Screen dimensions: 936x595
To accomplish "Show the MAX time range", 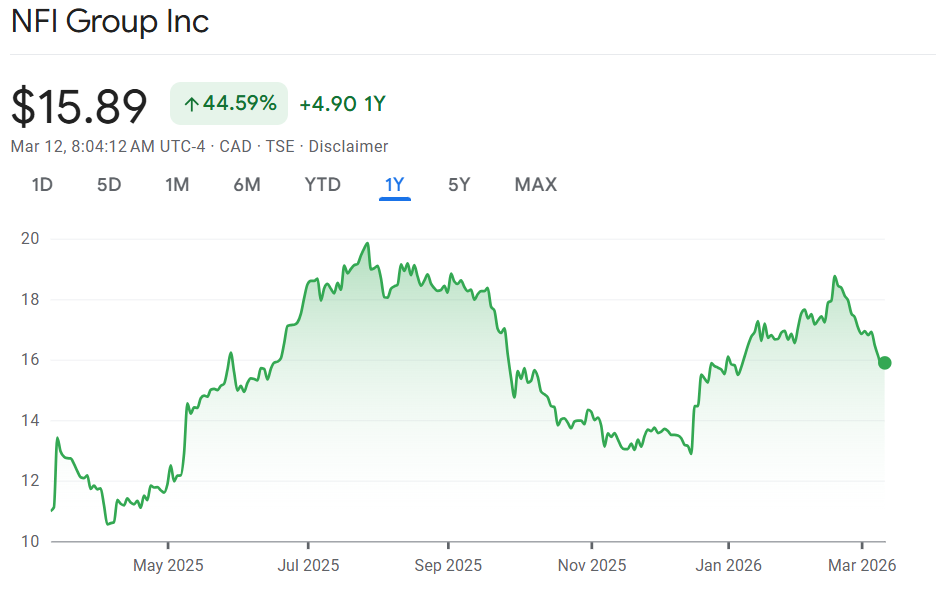I will point(536,185).
